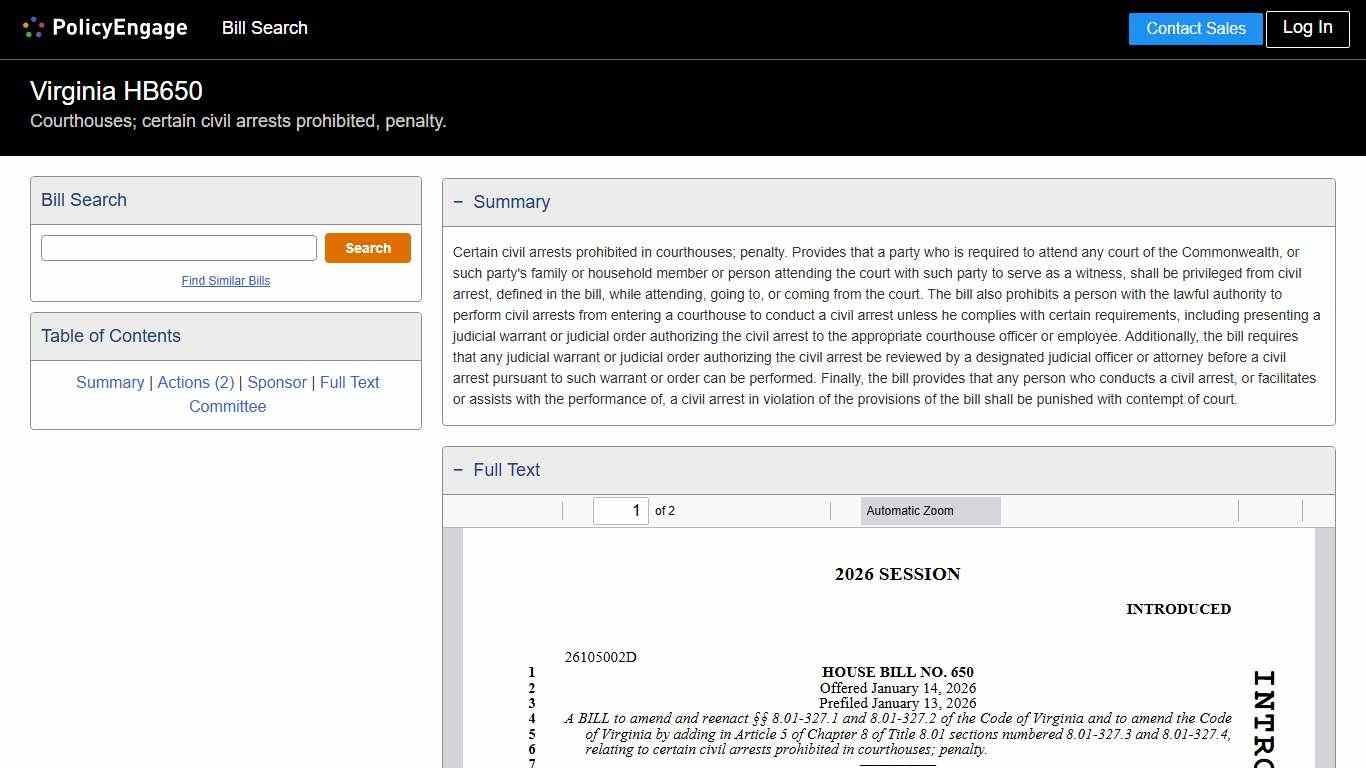Open the Automatic Zoom dropdown
The height and width of the screenshot is (768, 1366).
[x=930, y=511]
